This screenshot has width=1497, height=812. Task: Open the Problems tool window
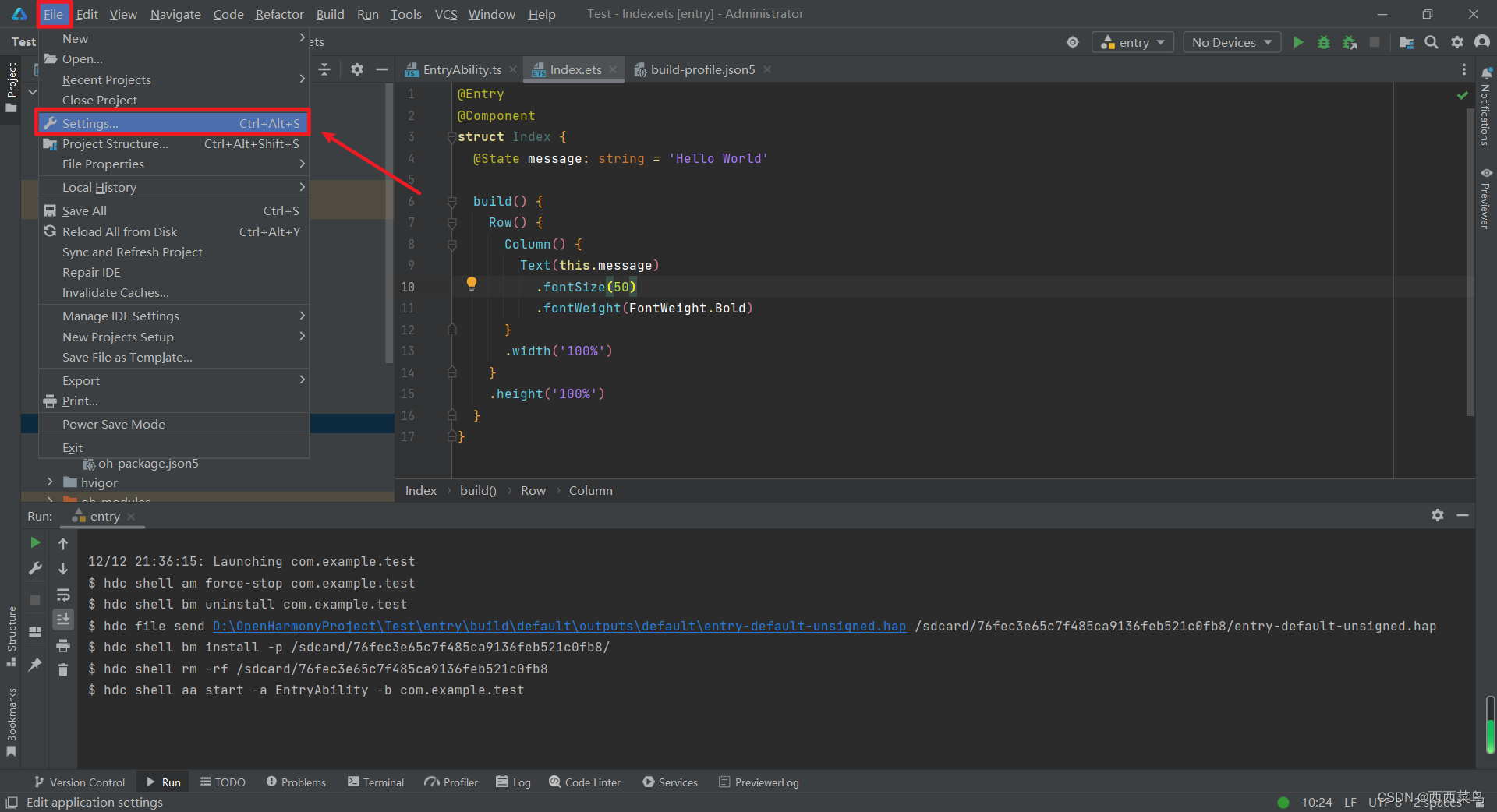296,782
